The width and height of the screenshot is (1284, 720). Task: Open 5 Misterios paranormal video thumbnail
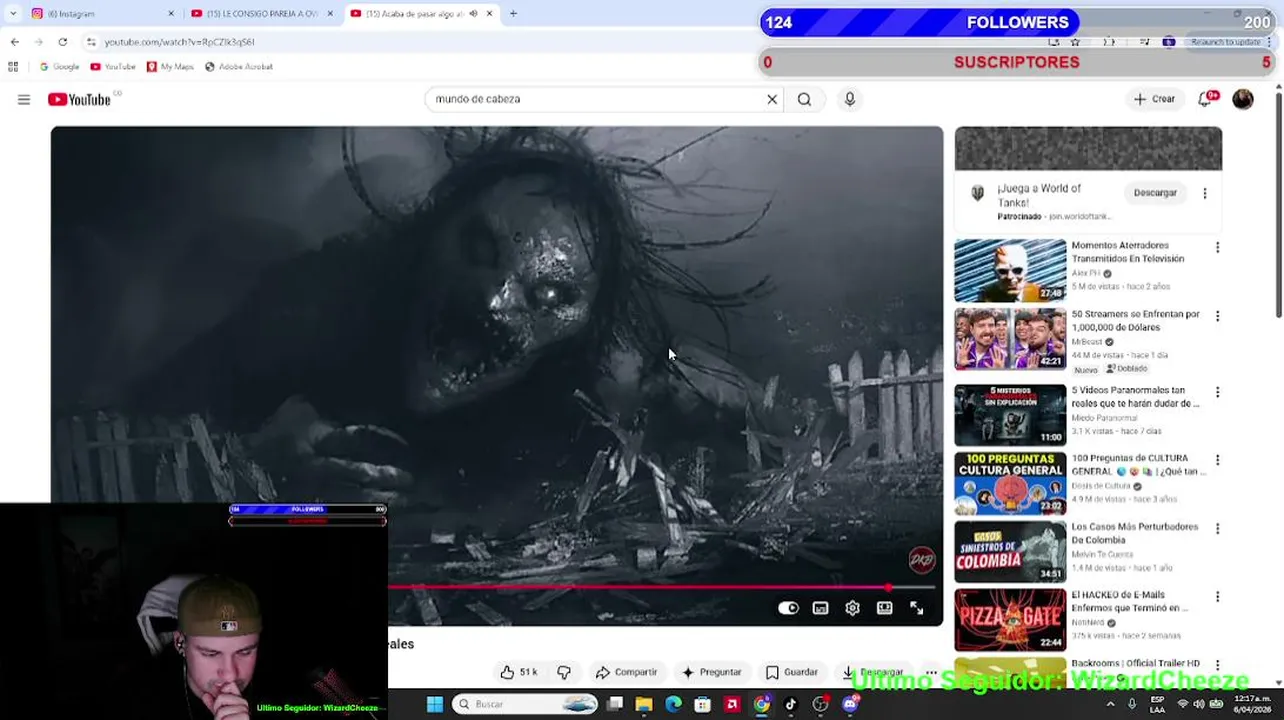click(1010, 415)
